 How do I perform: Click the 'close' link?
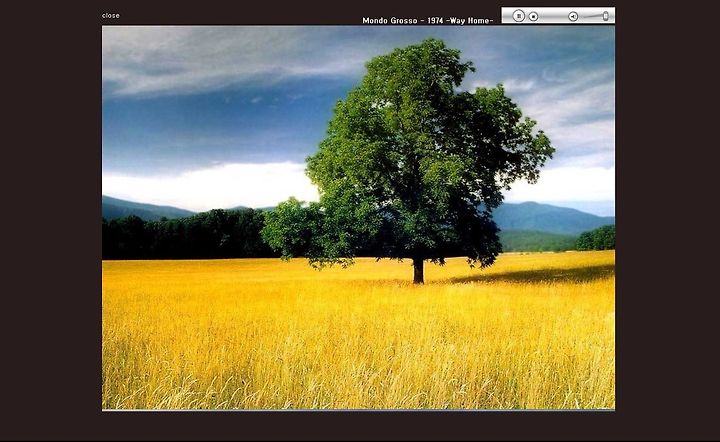(111, 16)
